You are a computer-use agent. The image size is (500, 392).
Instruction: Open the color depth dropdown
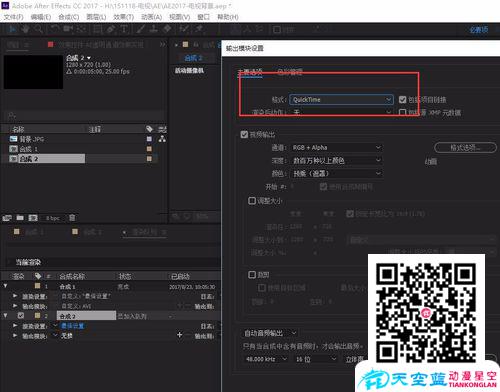click(337, 160)
